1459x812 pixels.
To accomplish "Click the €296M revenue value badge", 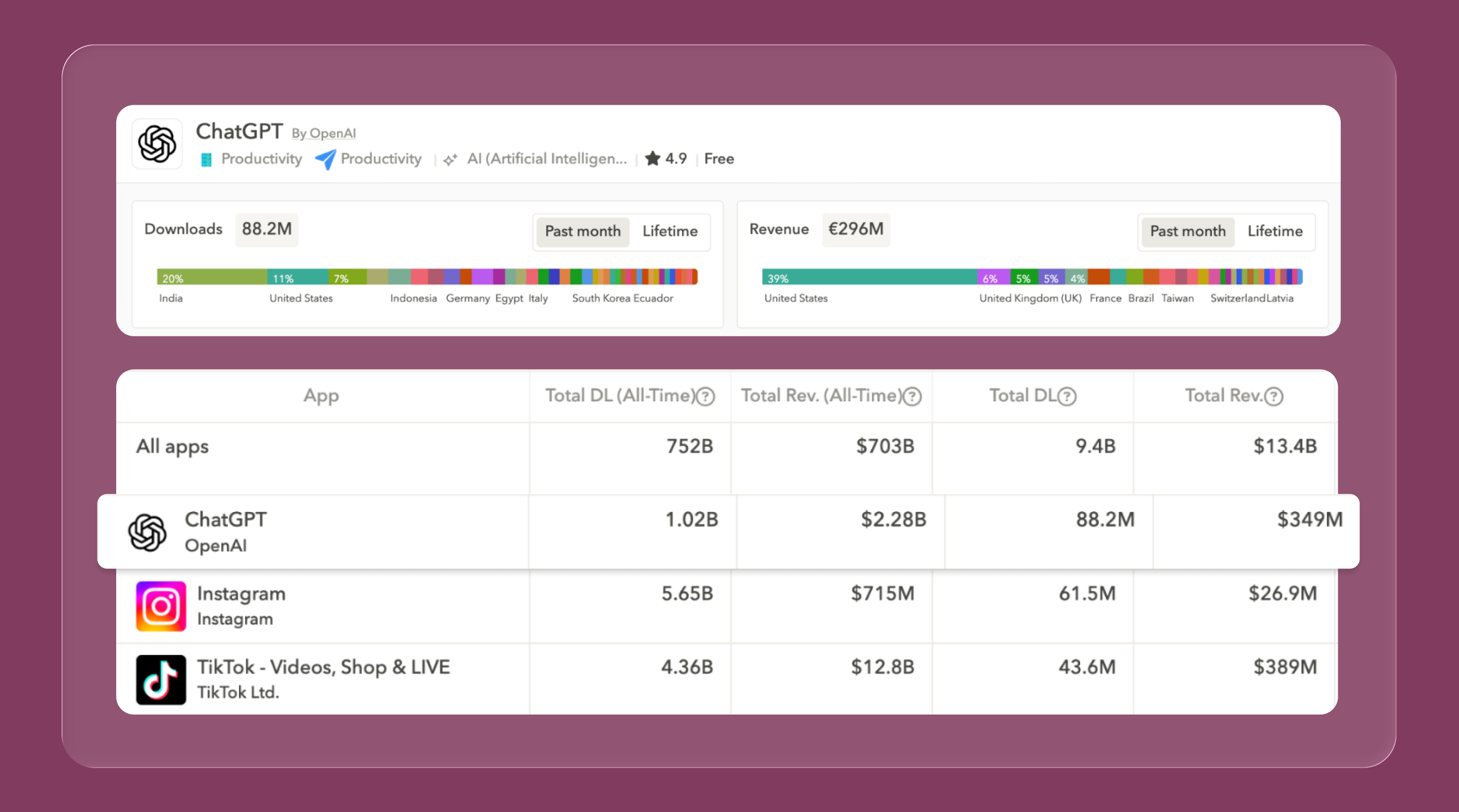I will click(856, 229).
